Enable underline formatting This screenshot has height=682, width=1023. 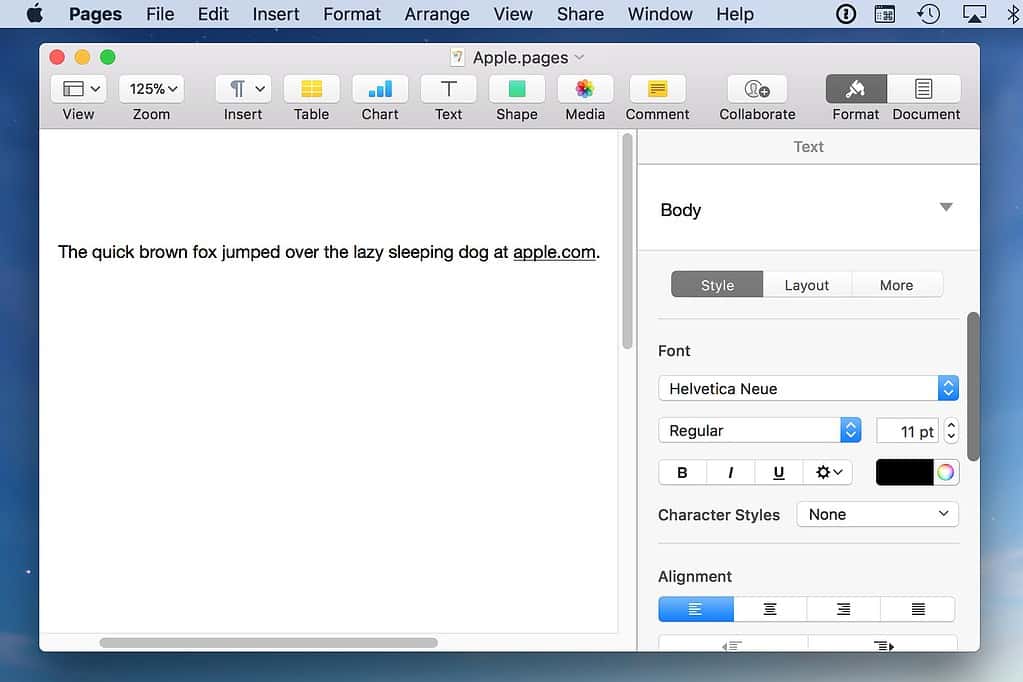pos(778,471)
